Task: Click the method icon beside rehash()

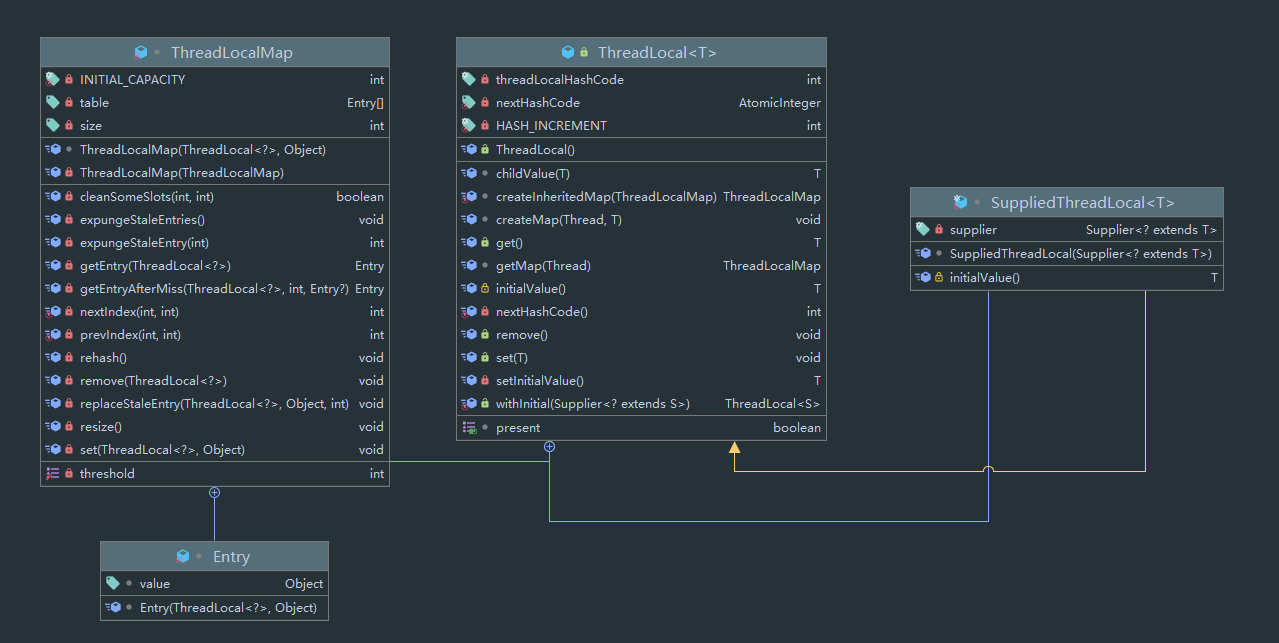Action: pos(53,358)
